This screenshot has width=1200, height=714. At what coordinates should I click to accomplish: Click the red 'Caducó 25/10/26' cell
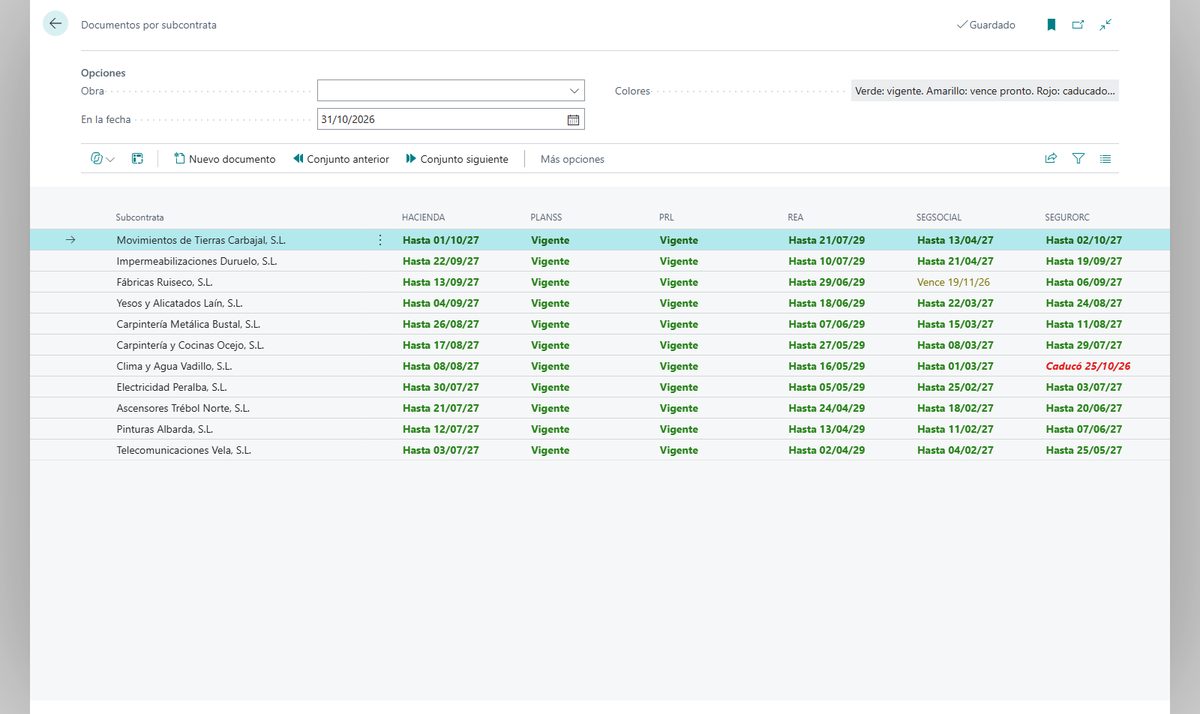point(1088,366)
